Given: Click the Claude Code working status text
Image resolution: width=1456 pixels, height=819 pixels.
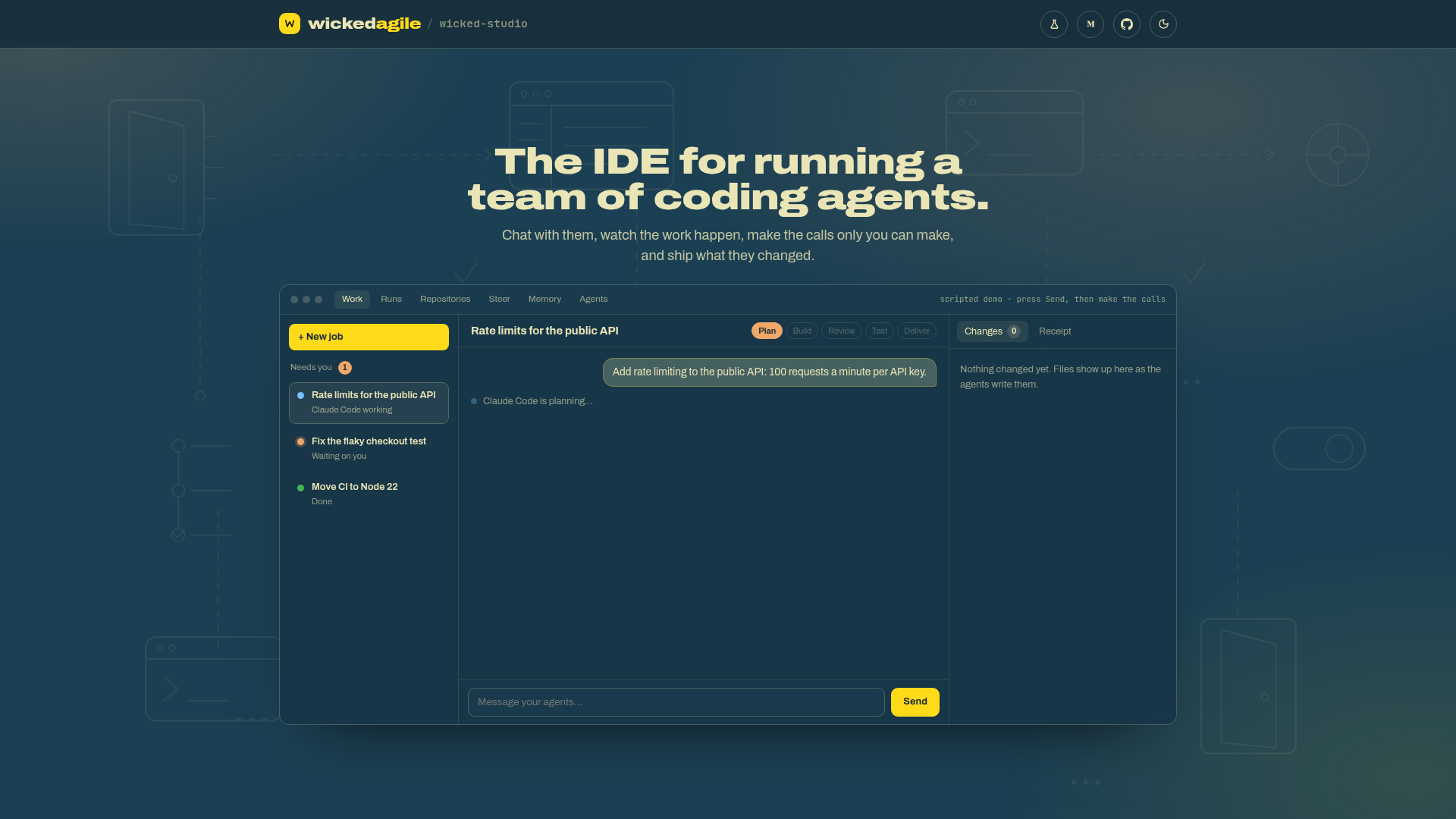Looking at the screenshot, I should (351, 410).
